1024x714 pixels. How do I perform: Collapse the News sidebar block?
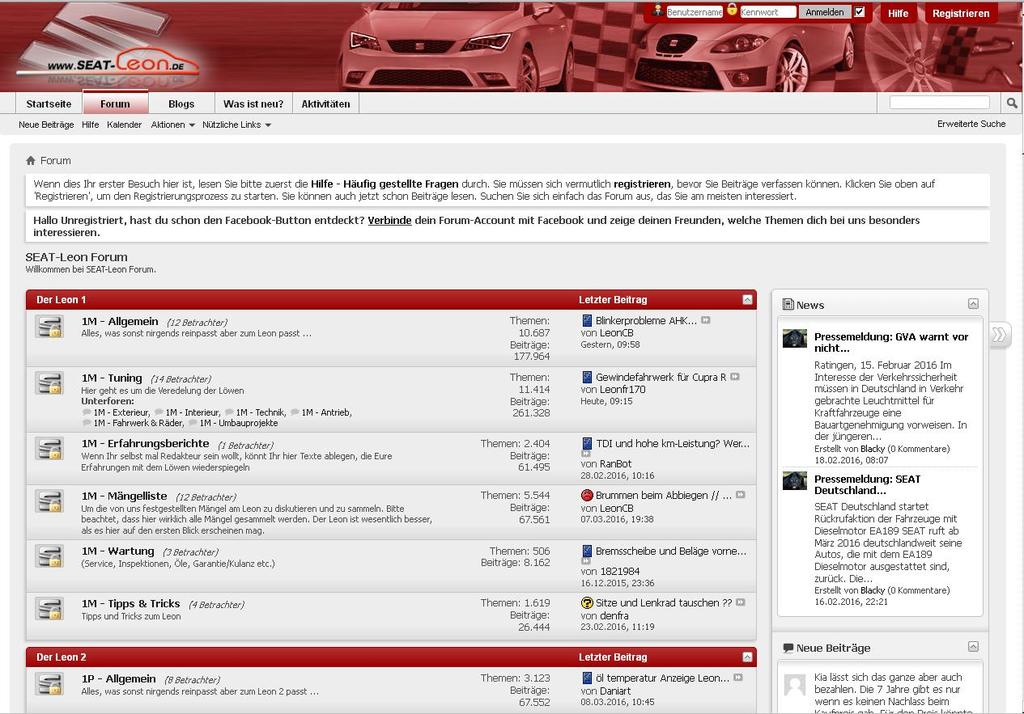[973, 304]
